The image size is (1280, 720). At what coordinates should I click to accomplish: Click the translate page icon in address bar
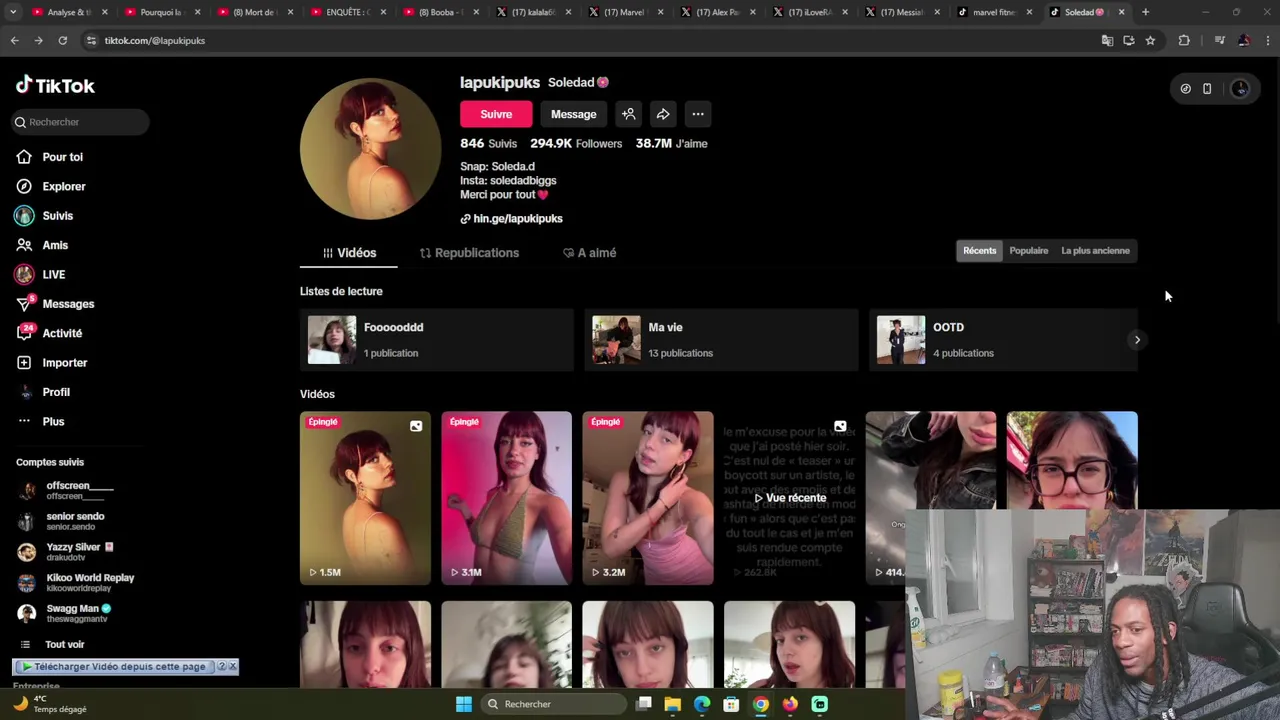coord(1107,41)
